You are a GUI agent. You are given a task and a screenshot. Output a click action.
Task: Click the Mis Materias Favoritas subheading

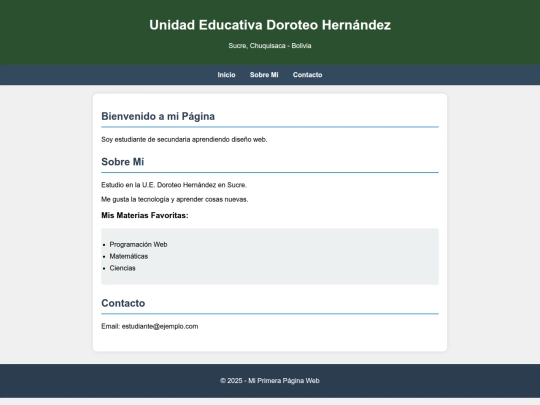click(145, 216)
